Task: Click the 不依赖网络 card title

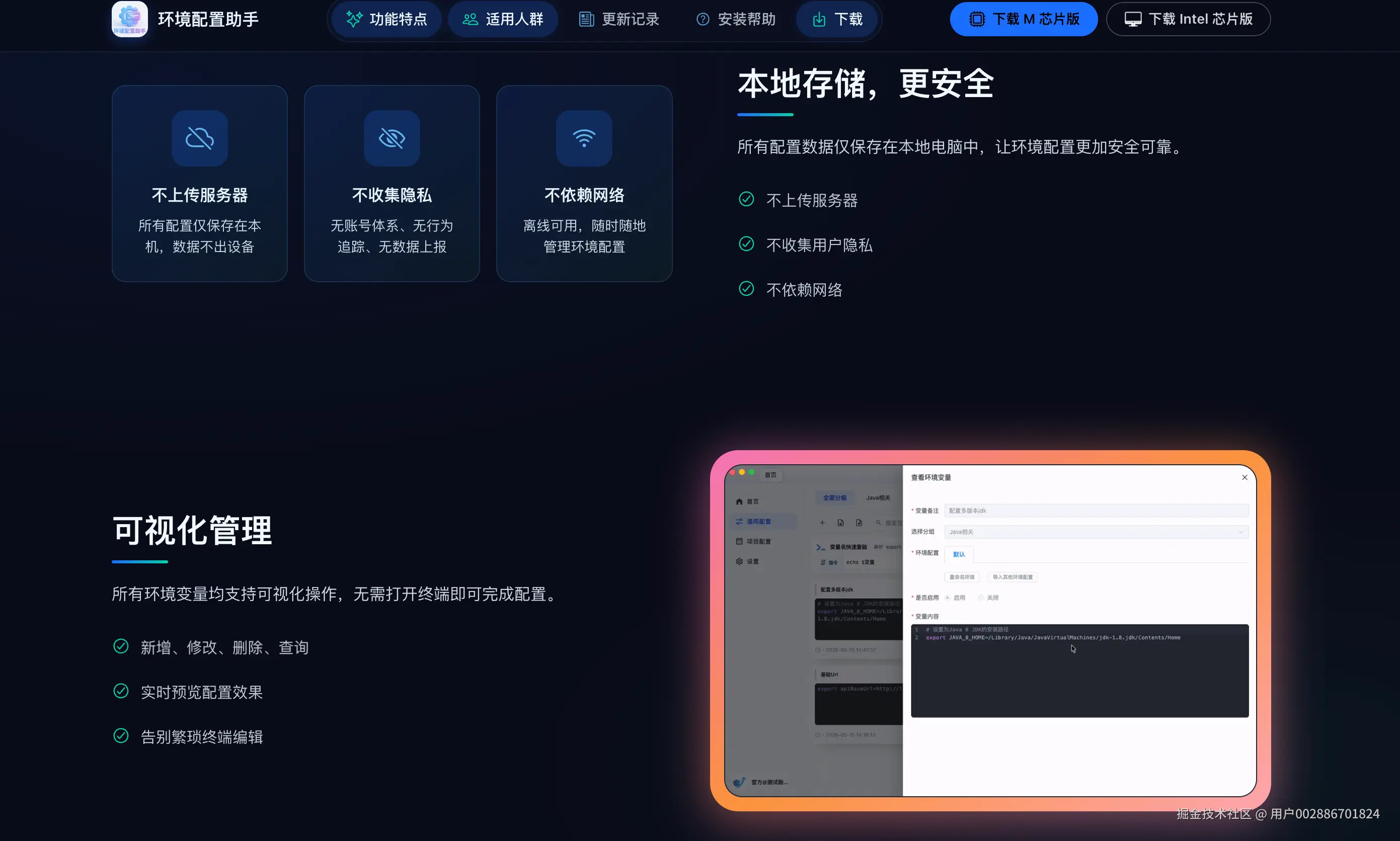Action: 584,196
